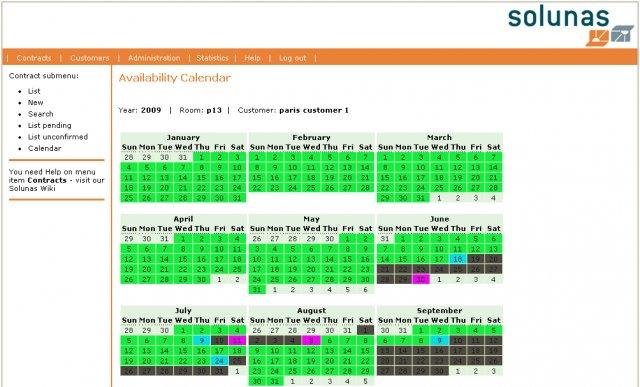Select the magenta July 11 cell
640x387 pixels.
(x=238, y=340)
